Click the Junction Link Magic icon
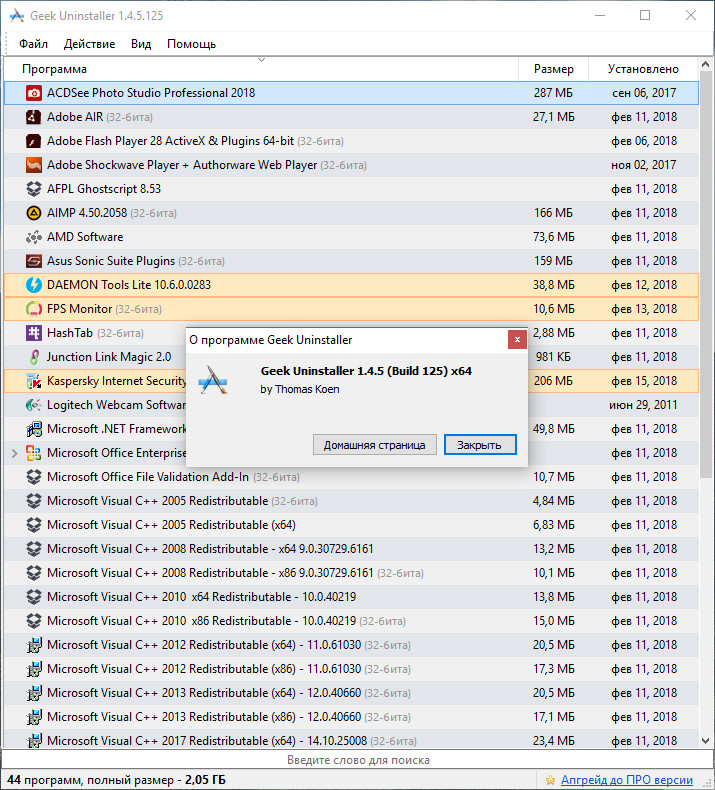This screenshot has height=790, width=715. [x=34, y=357]
